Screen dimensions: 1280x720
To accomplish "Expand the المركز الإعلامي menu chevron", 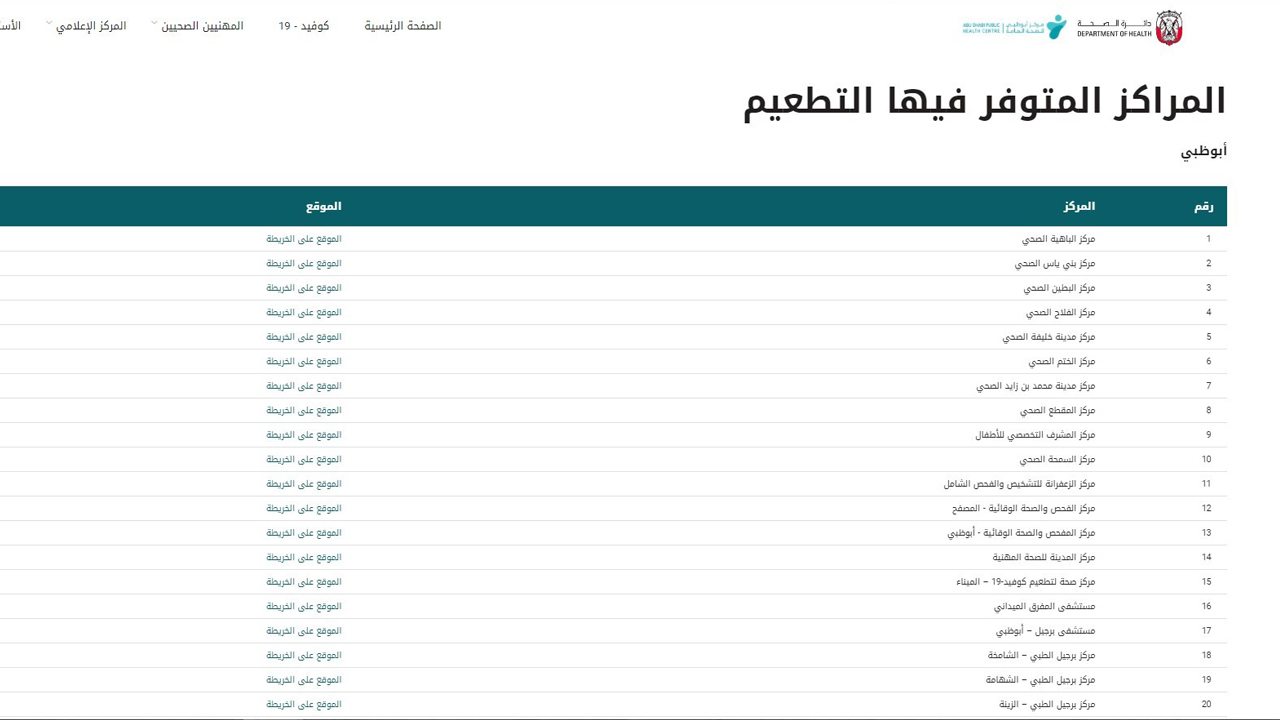I will [x=49, y=24].
